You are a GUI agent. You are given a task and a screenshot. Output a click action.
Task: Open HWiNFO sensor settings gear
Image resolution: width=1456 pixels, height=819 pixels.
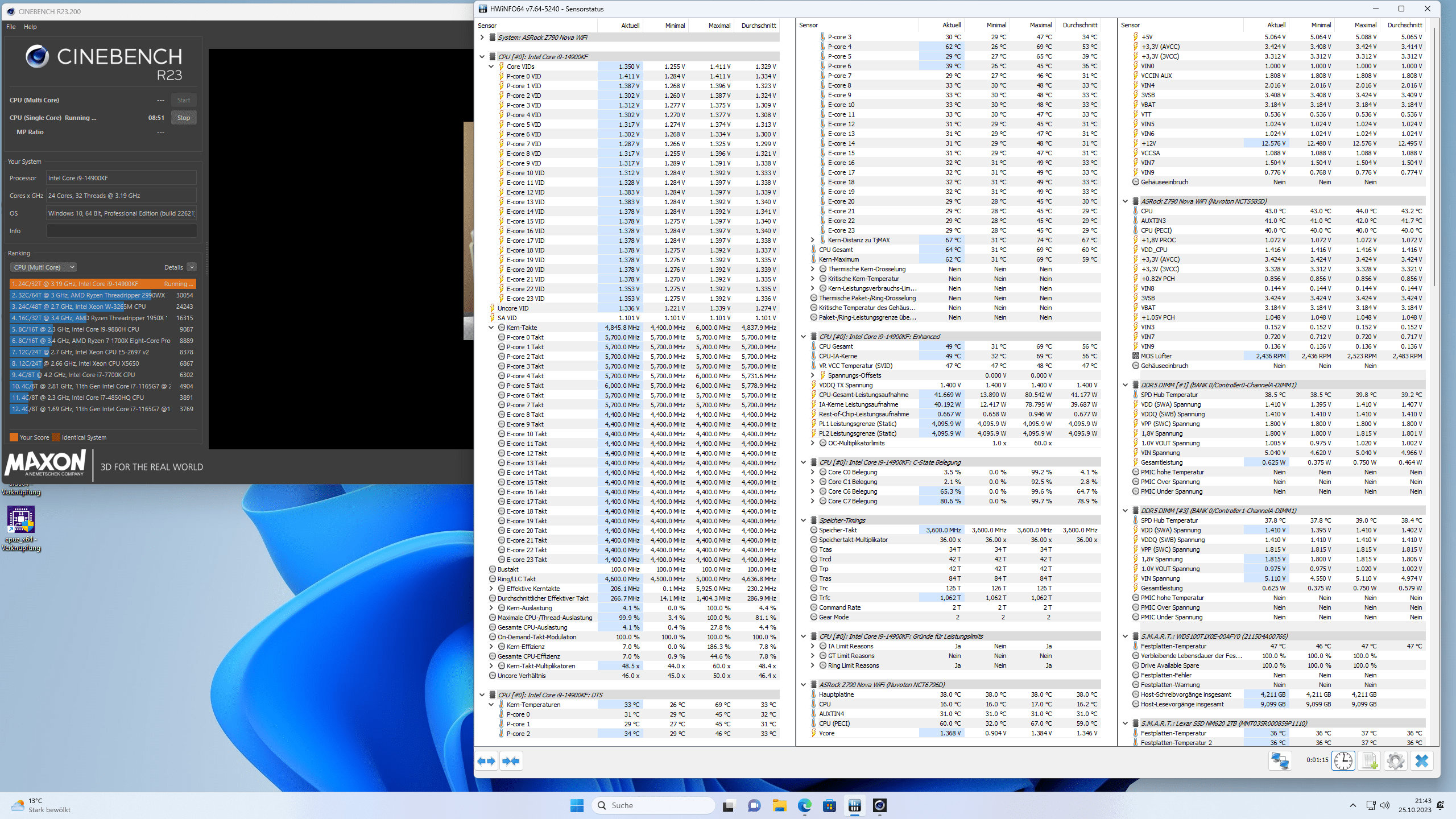coord(1395,761)
